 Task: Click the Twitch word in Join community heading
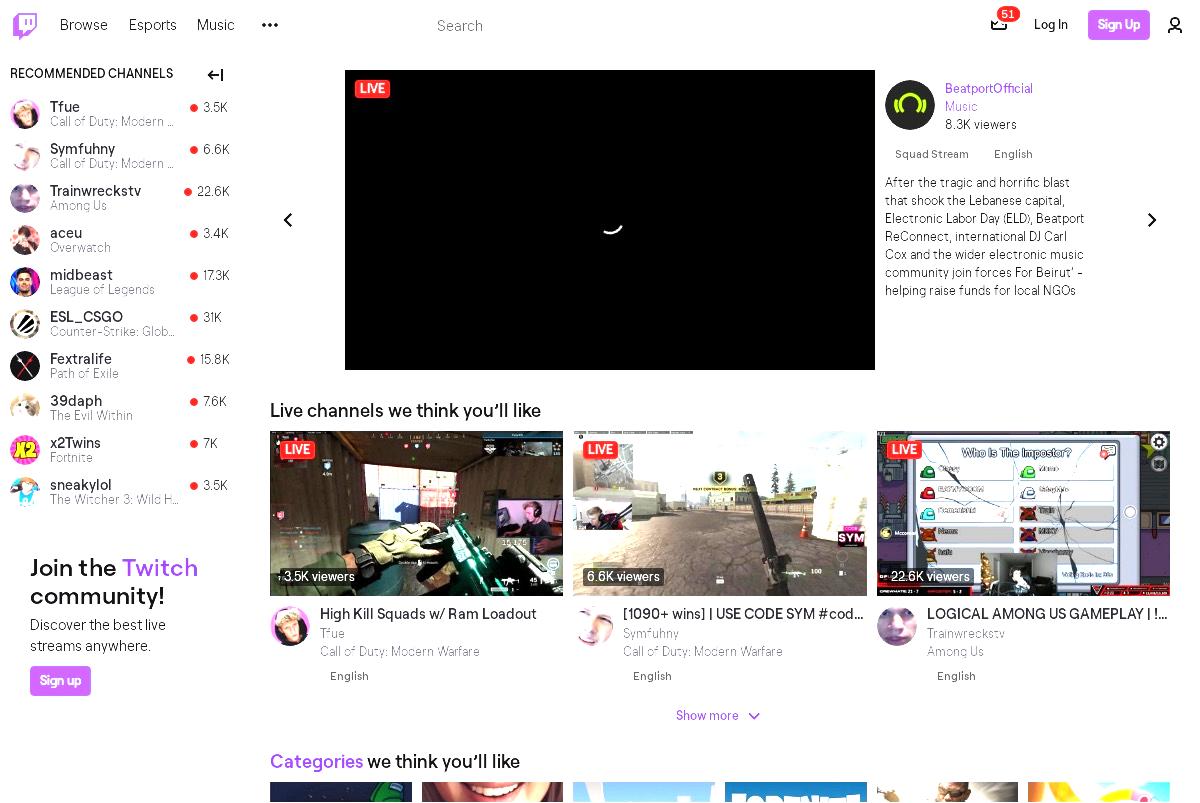click(160, 568)
